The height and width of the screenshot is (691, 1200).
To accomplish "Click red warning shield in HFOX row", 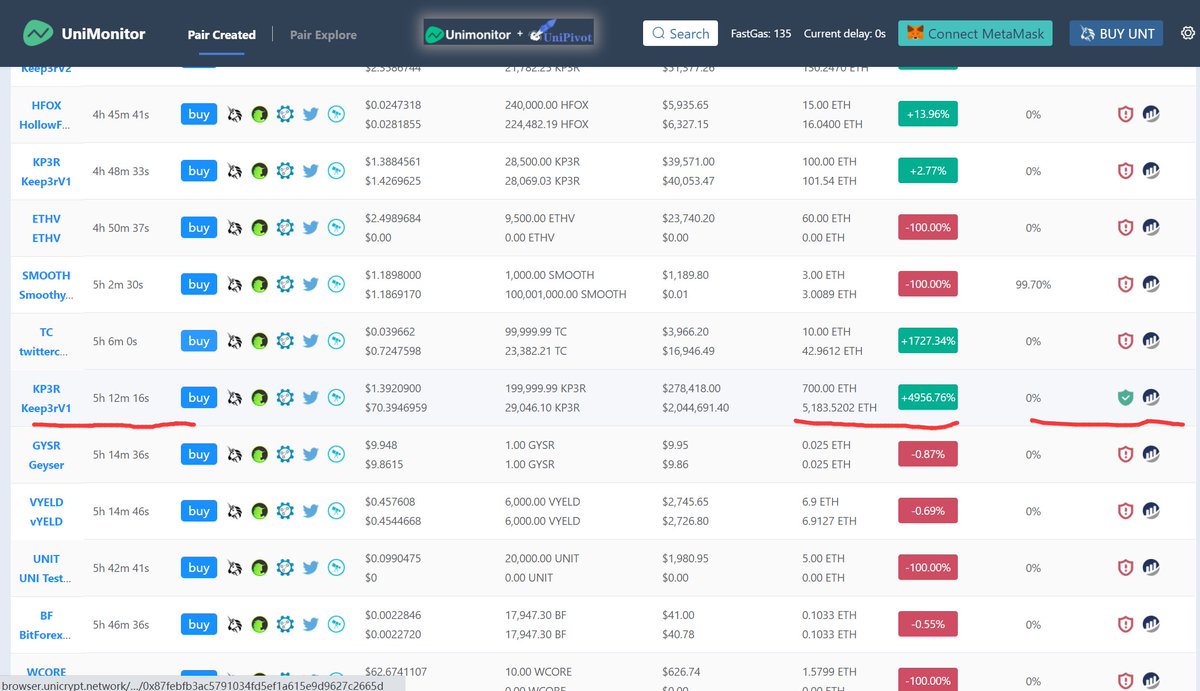I will coord(1125,114).
